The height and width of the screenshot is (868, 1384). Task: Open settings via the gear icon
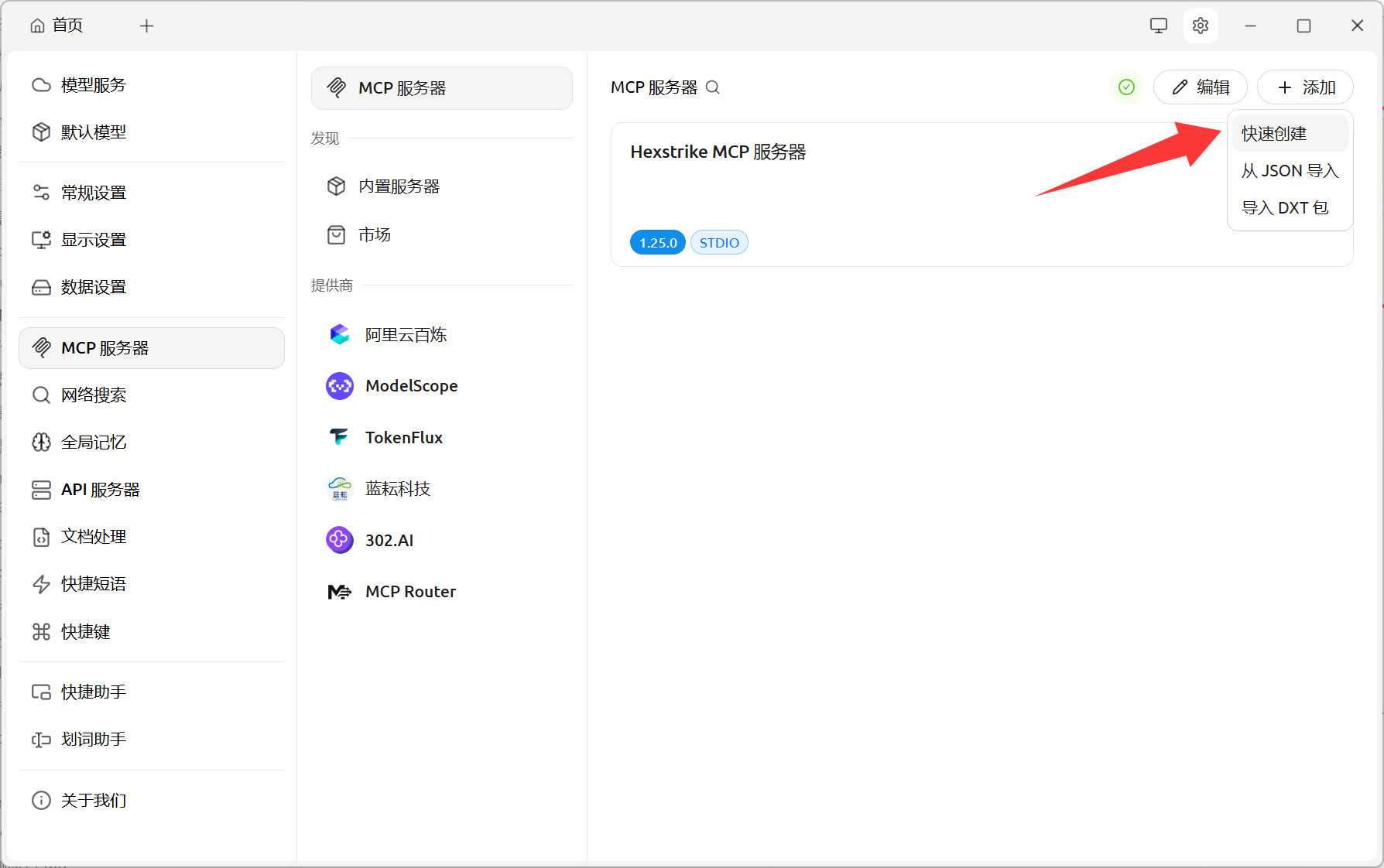point(1200,26)
